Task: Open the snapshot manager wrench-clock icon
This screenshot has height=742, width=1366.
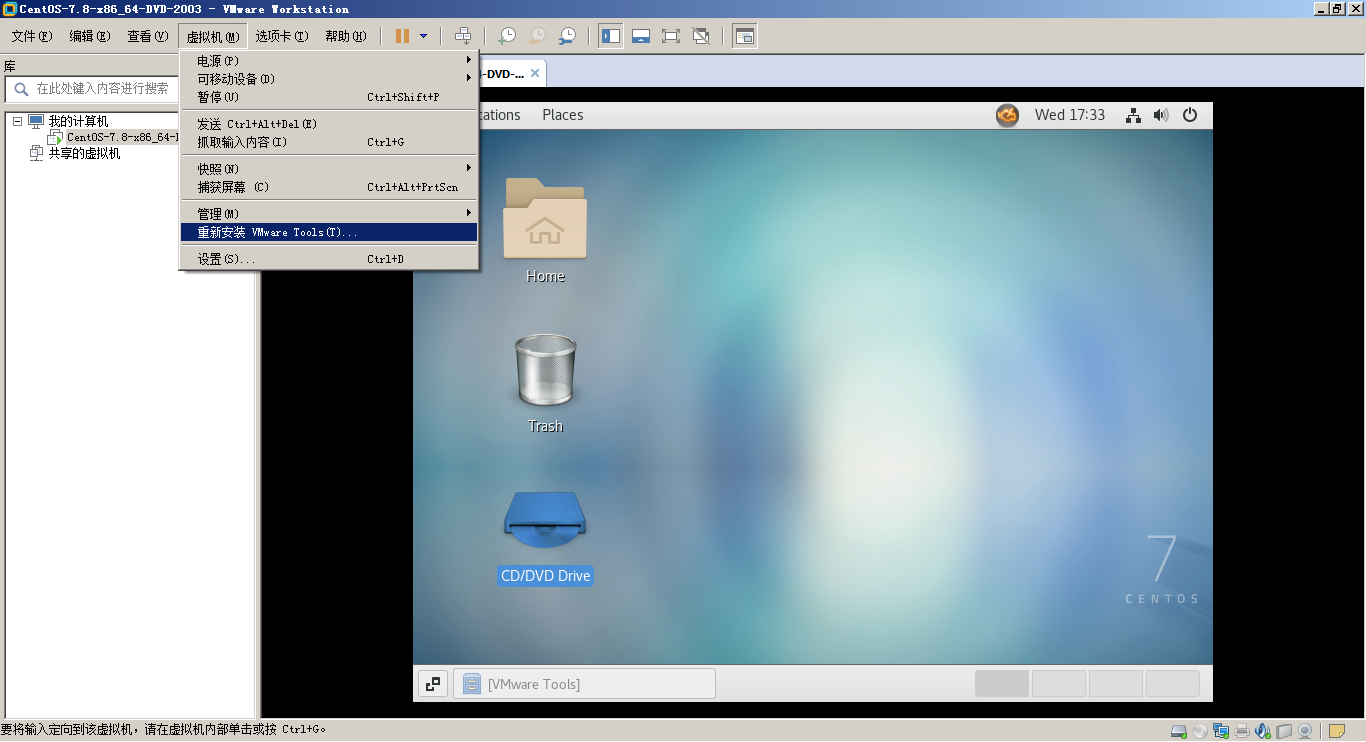Action: pyautogui.click(x=567, y=36)
